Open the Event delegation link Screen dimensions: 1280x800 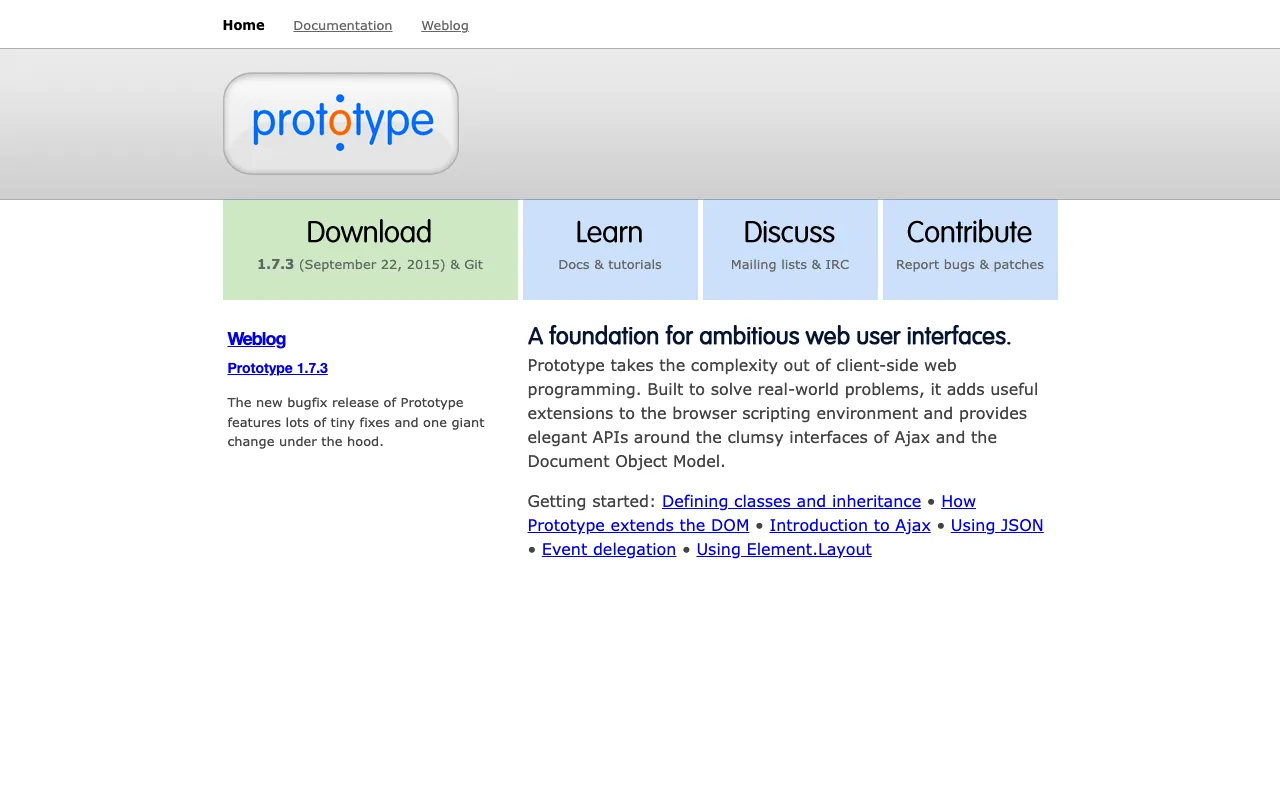609,549
